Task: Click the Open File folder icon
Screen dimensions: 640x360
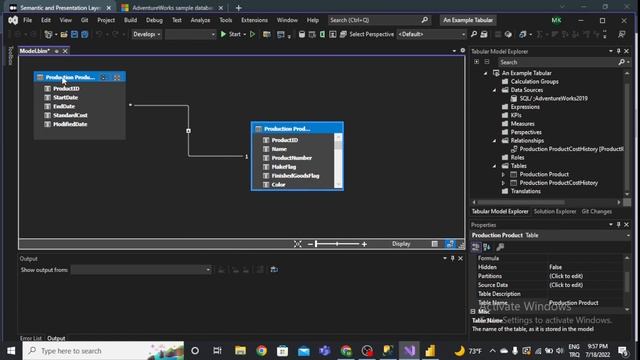Action: coord(64,34)
